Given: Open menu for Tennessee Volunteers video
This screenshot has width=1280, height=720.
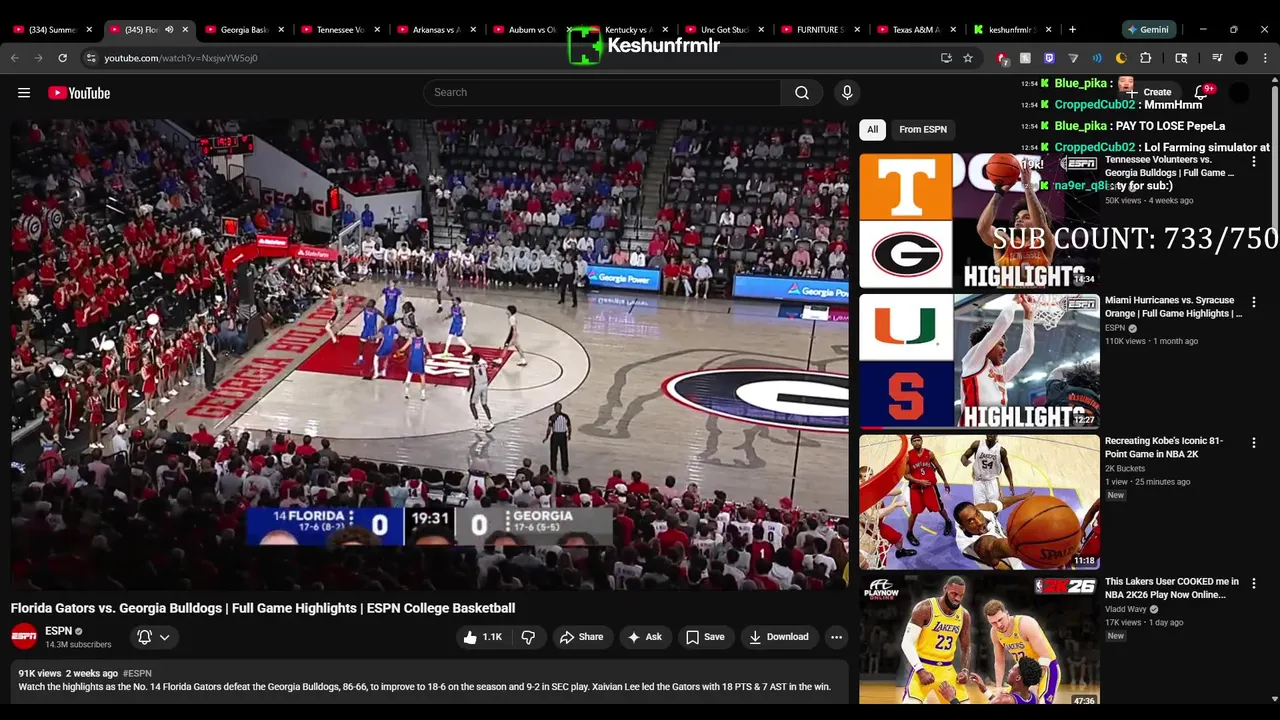Looking at the screenshot, I should 1254,162.
